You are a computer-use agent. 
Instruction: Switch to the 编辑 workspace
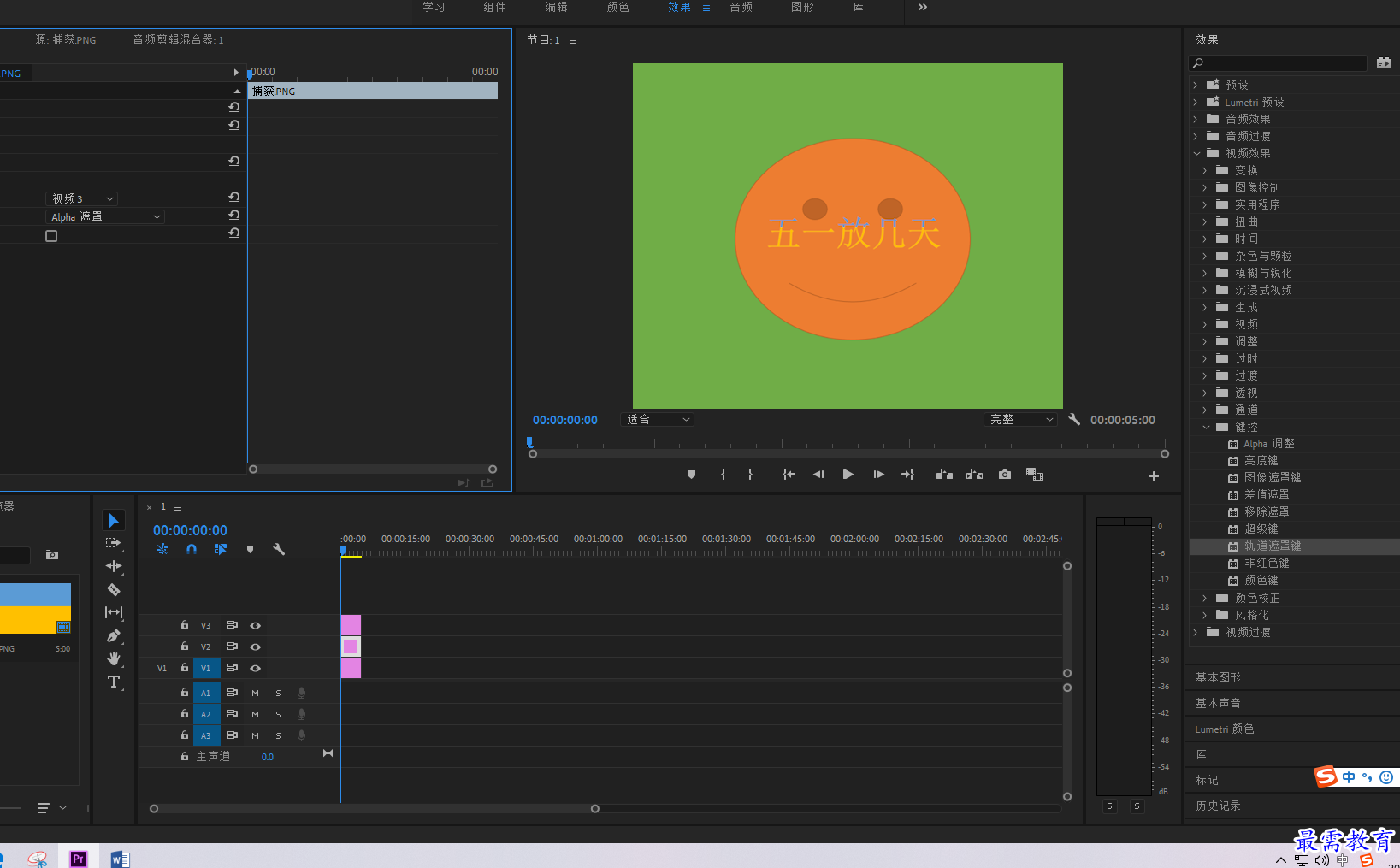tap(556, 7)
